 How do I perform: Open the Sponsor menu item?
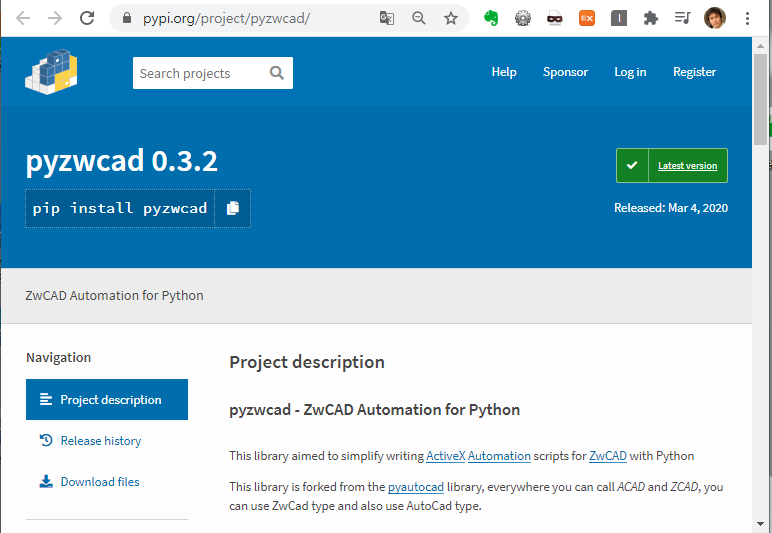(565, 72)
